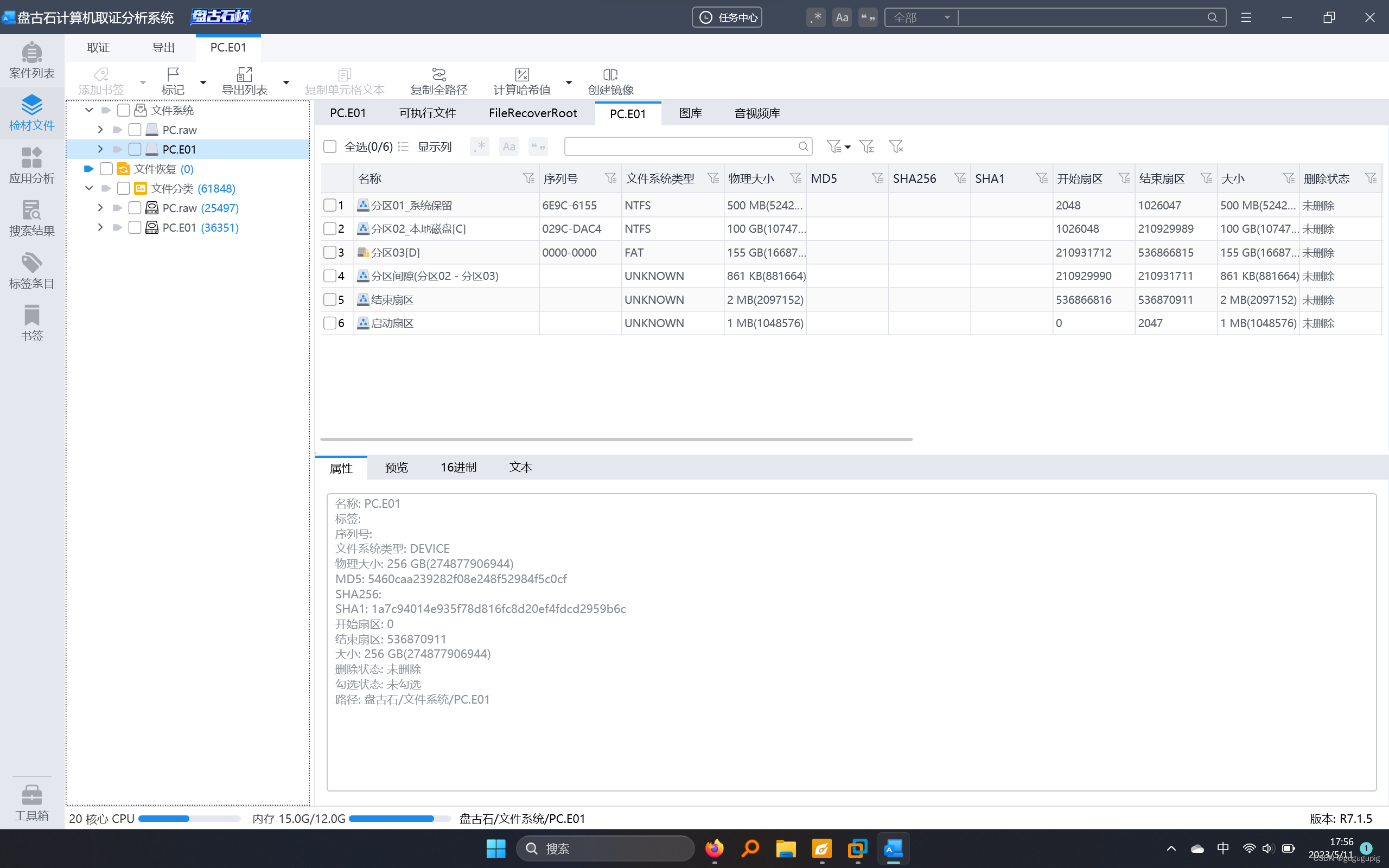Select the 检材文件 sidebar icon
Screen dimensions: 1389x868
pyautogui.click(x=31, y=112)
